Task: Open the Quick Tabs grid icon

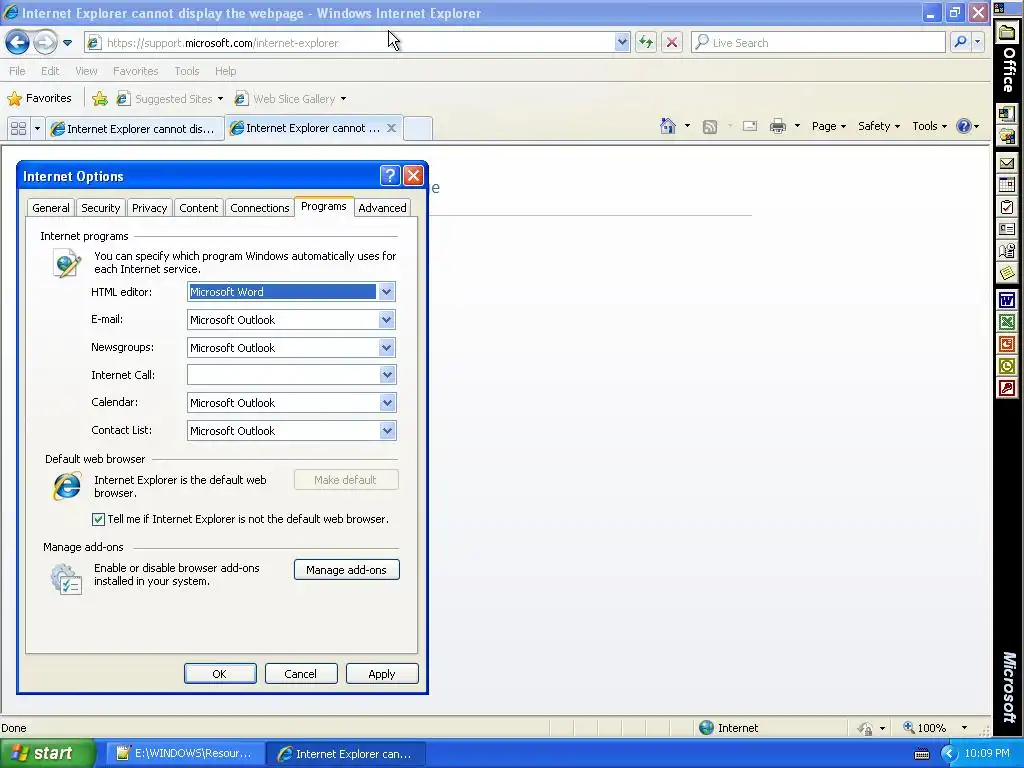Action: (18, 129)
